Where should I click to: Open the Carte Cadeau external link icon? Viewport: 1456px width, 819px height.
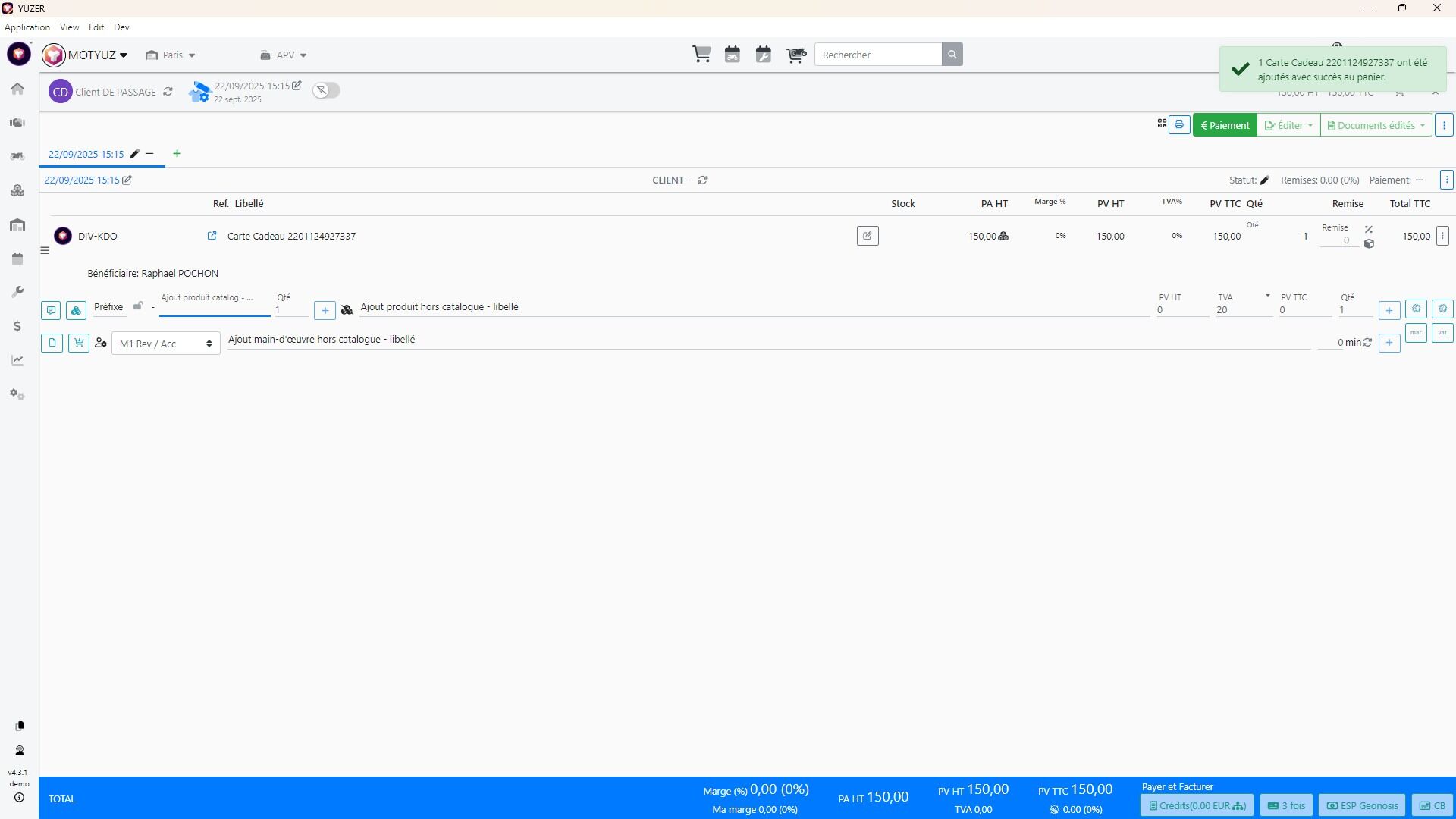click(212, 236)
